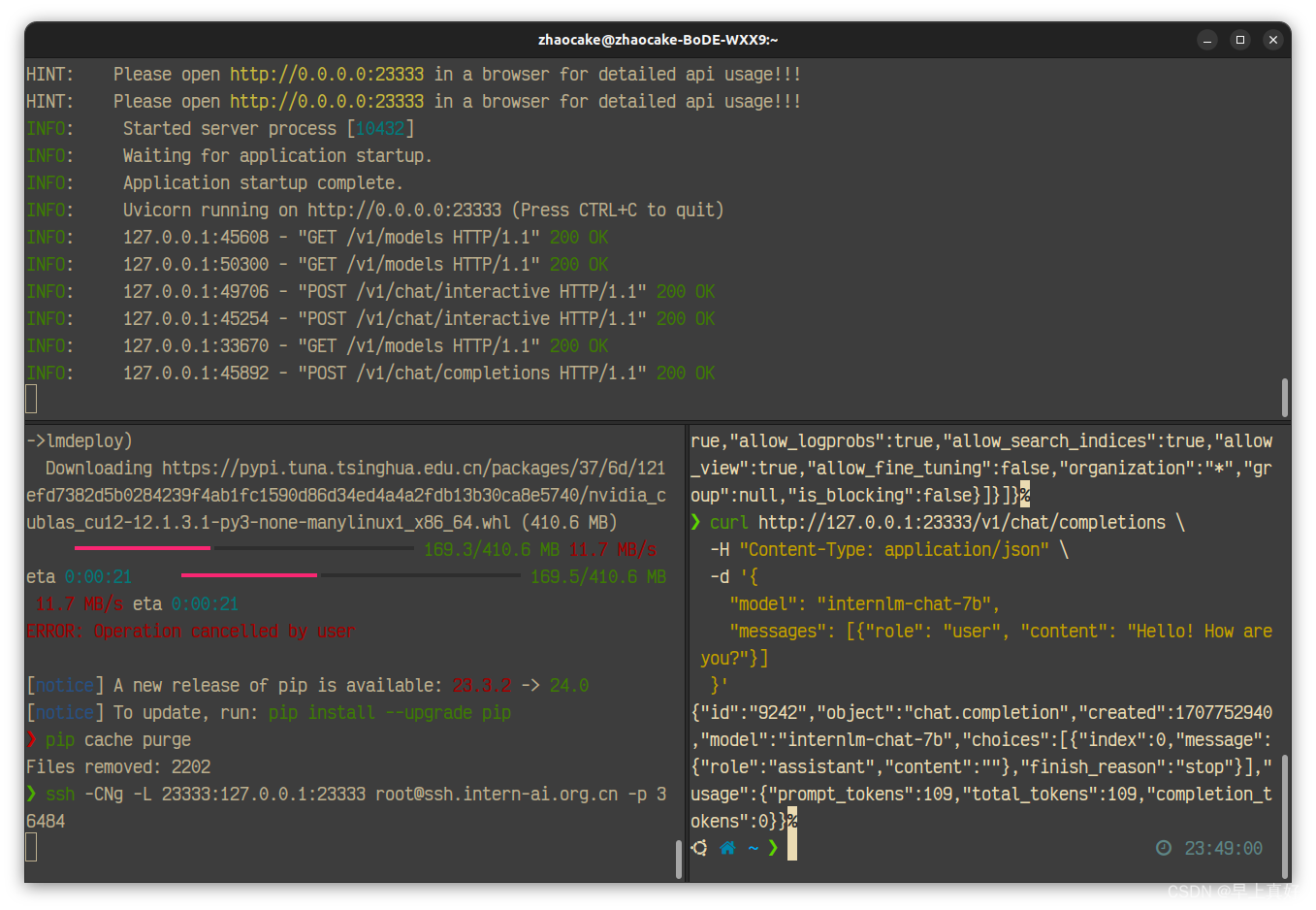Click the clock icon beside 23:49:00
1316x910 pixels.
click(x=1164, y=848)
